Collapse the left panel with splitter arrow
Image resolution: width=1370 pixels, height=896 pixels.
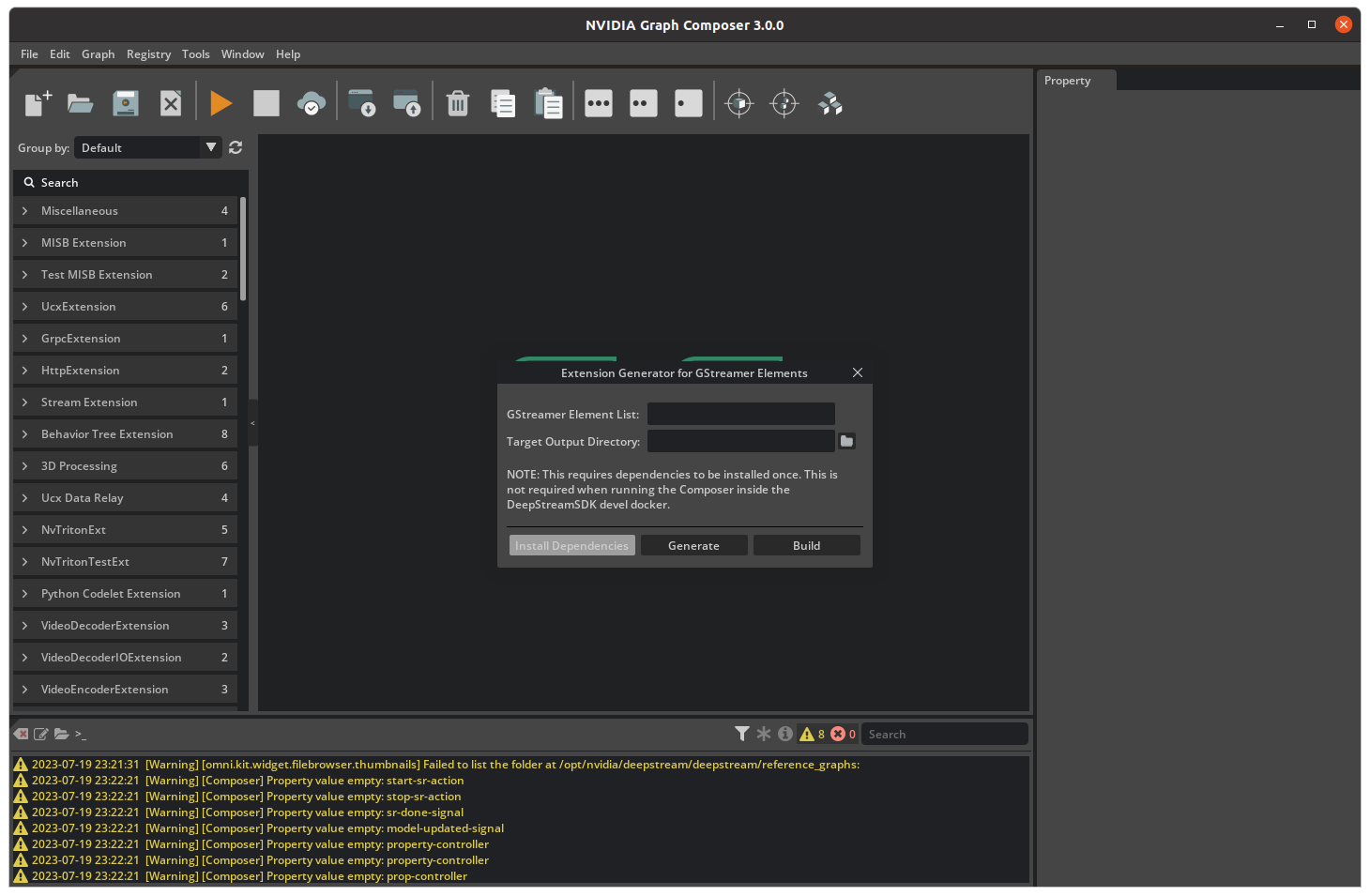click(252, 423)
